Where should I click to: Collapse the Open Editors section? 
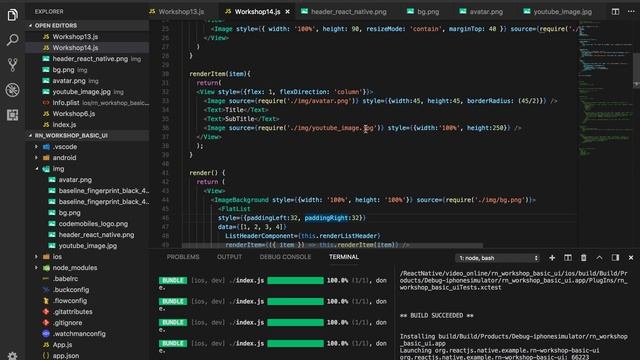(x=87, y=25)
